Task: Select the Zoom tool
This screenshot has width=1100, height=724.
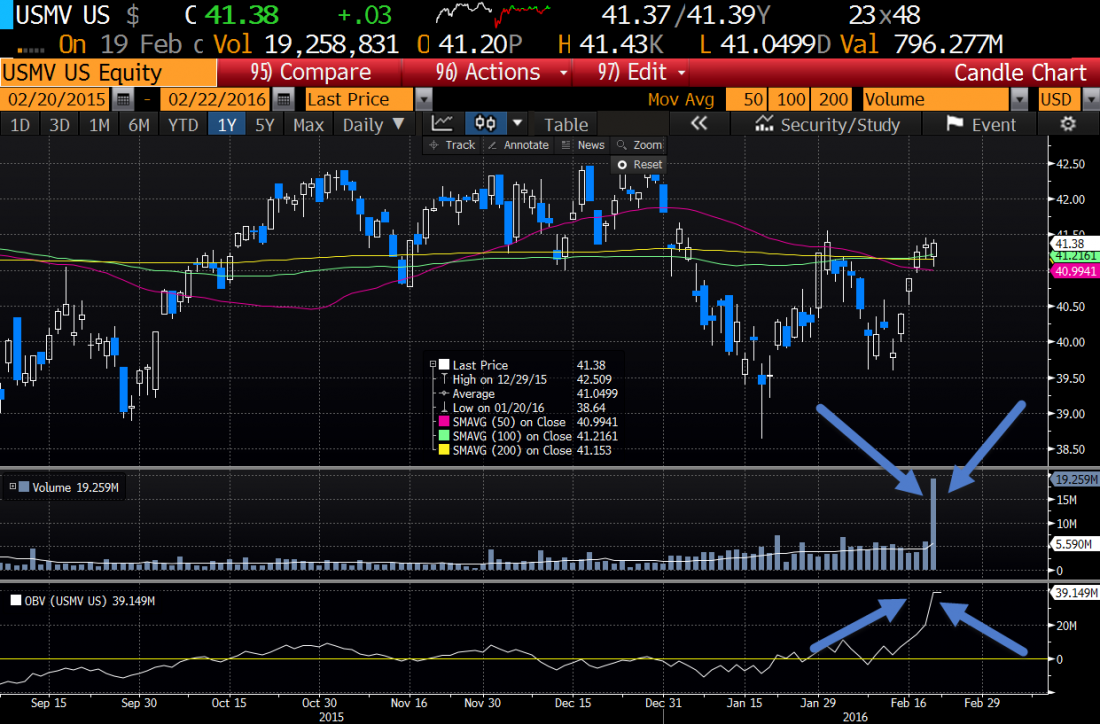Action: 640,145
